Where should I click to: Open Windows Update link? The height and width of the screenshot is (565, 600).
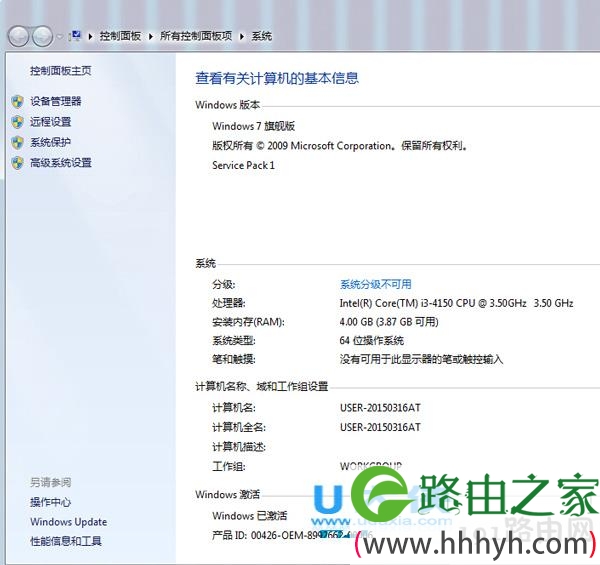[68, 522]
